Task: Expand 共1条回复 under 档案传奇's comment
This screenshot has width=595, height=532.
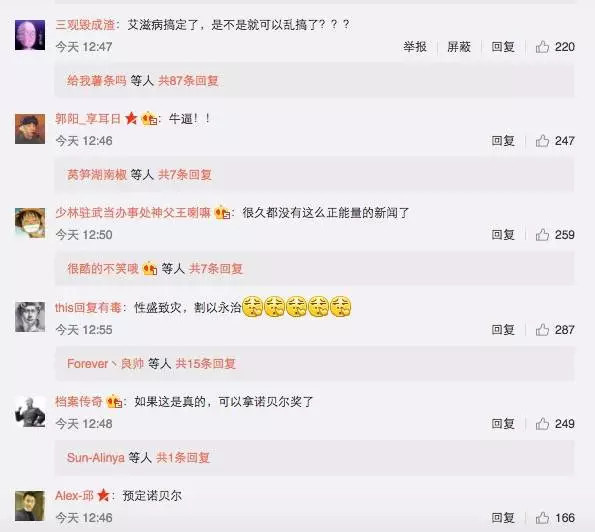Action: (183, 458)
